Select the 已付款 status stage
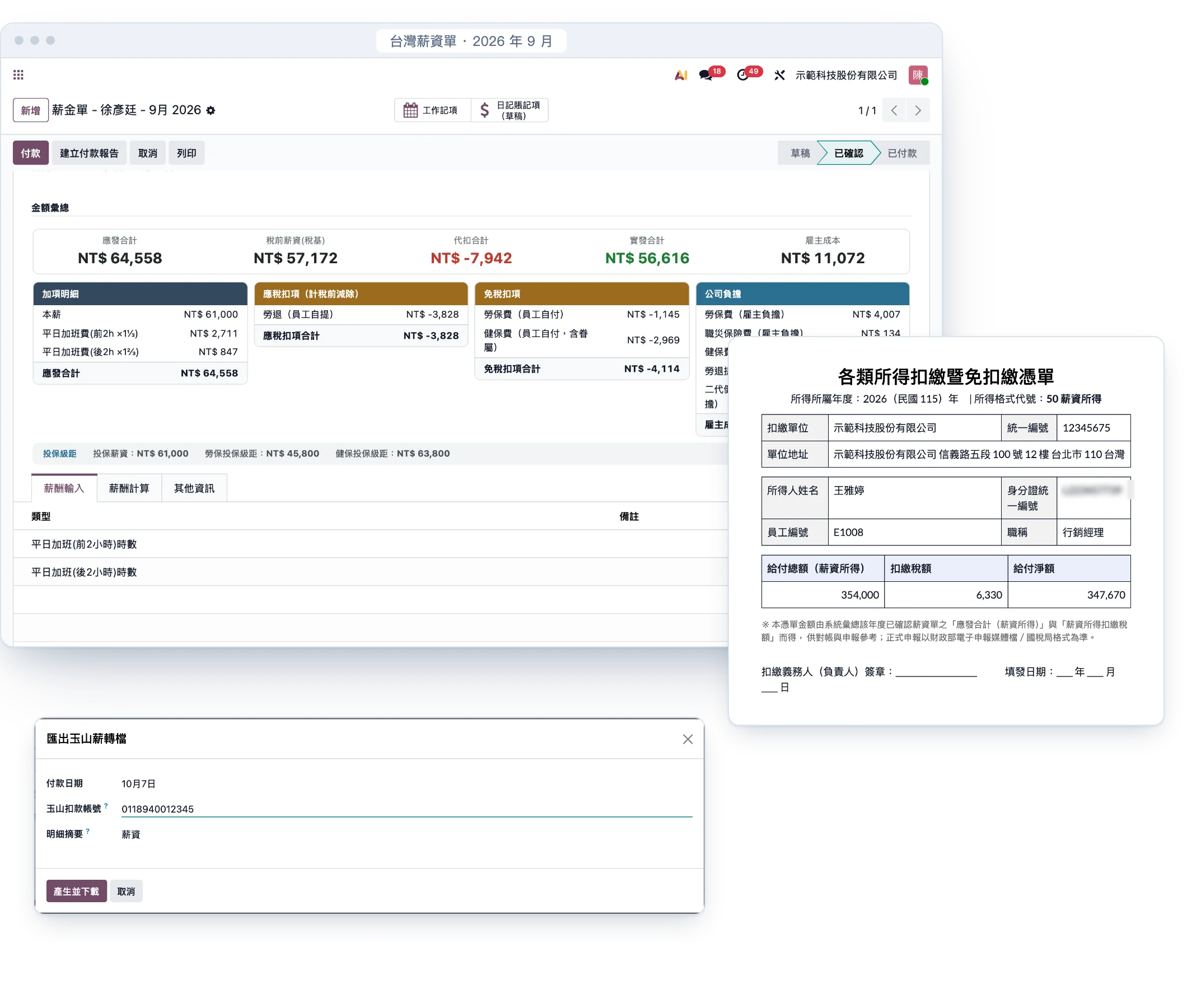The width and height of the screenshot is (1187, 1008). 901,153
